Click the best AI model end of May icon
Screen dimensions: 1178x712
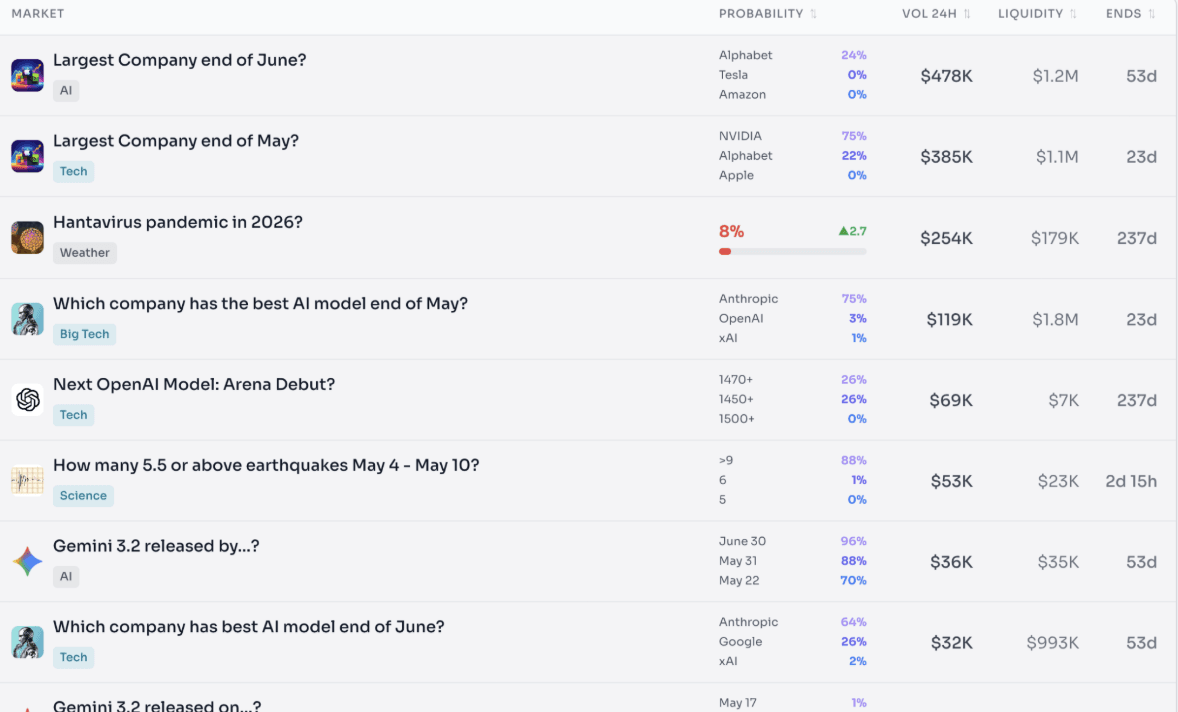coord(27,318)
